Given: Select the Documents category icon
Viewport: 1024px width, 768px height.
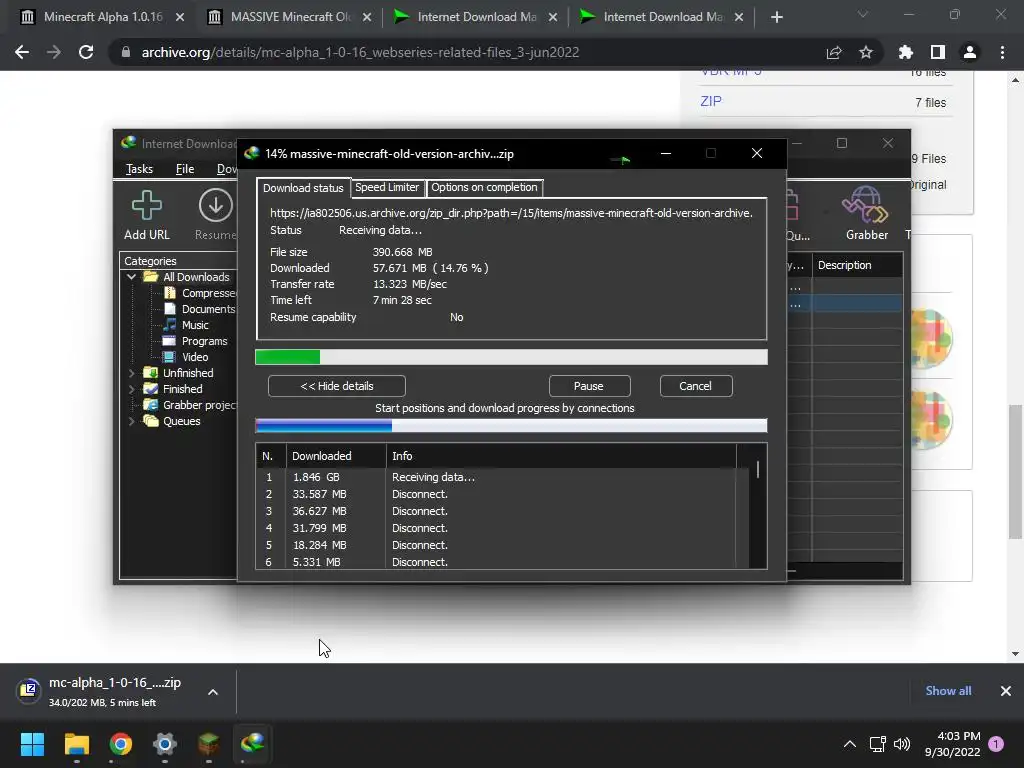Looking at the screenshot, I should click(x=170, y=309).
